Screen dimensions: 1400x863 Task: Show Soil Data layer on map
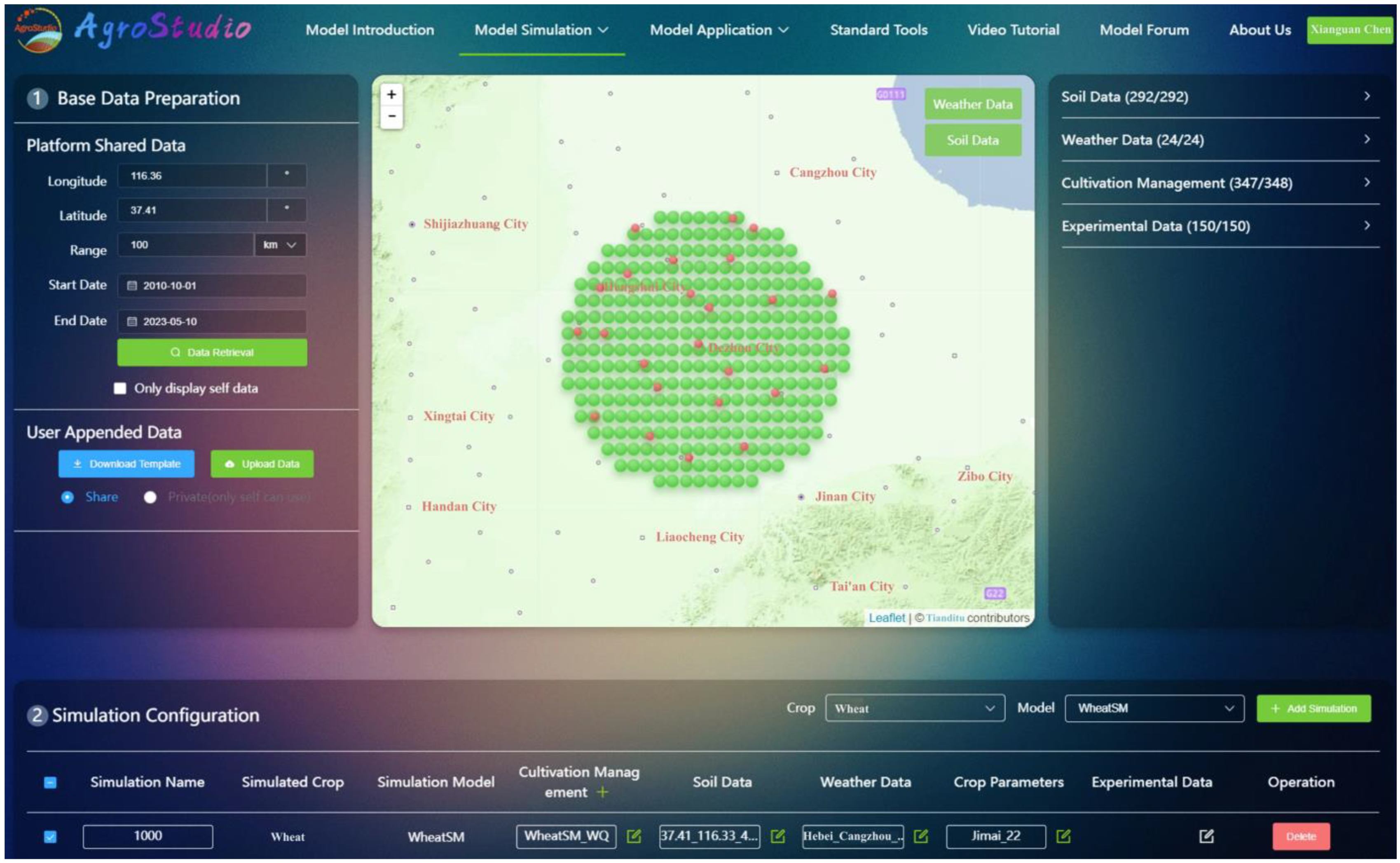coord(973,140)
